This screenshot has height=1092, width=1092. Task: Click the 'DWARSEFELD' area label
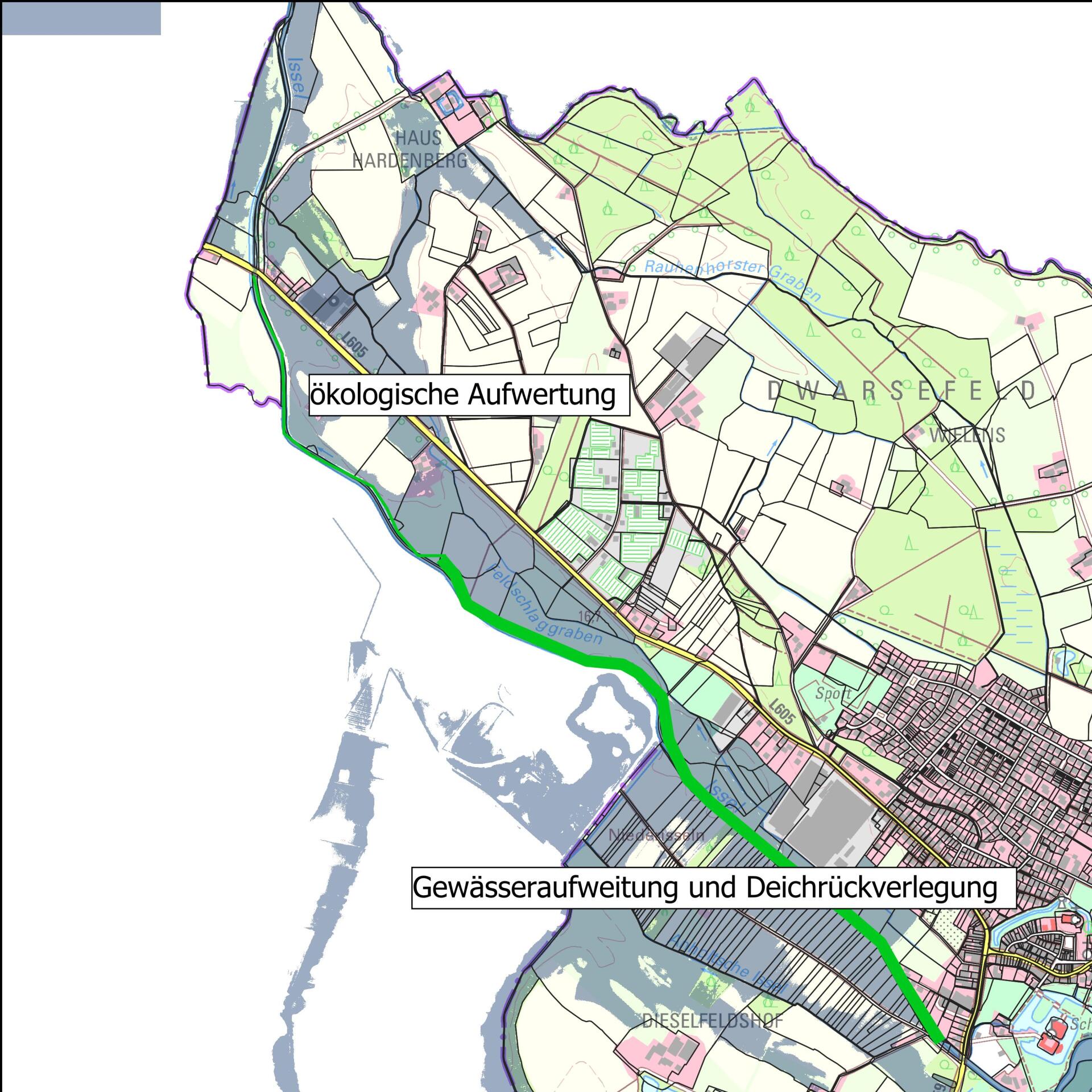tap(902, 391)
